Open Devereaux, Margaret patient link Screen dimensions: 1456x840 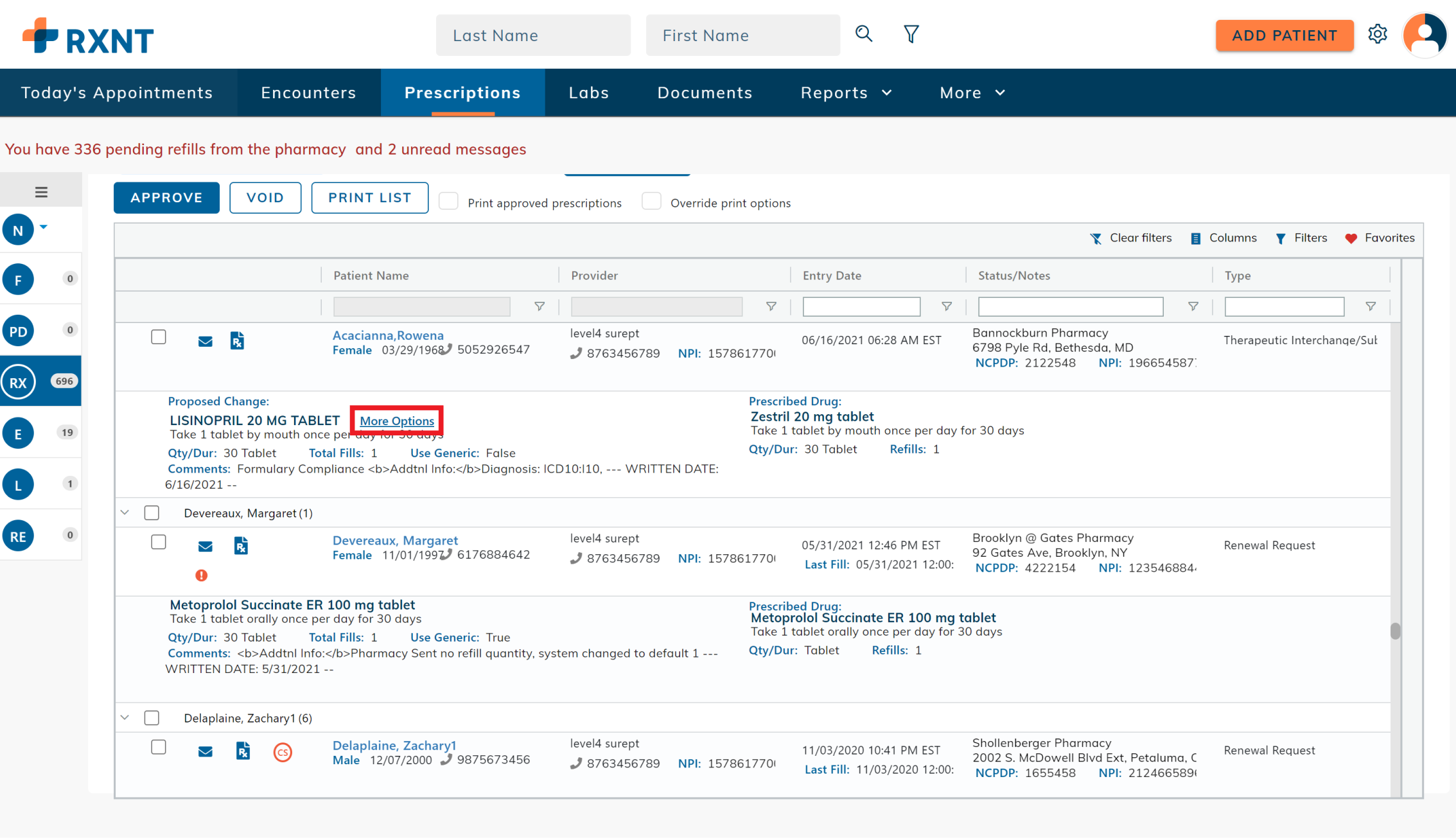[x=395, y=540]
